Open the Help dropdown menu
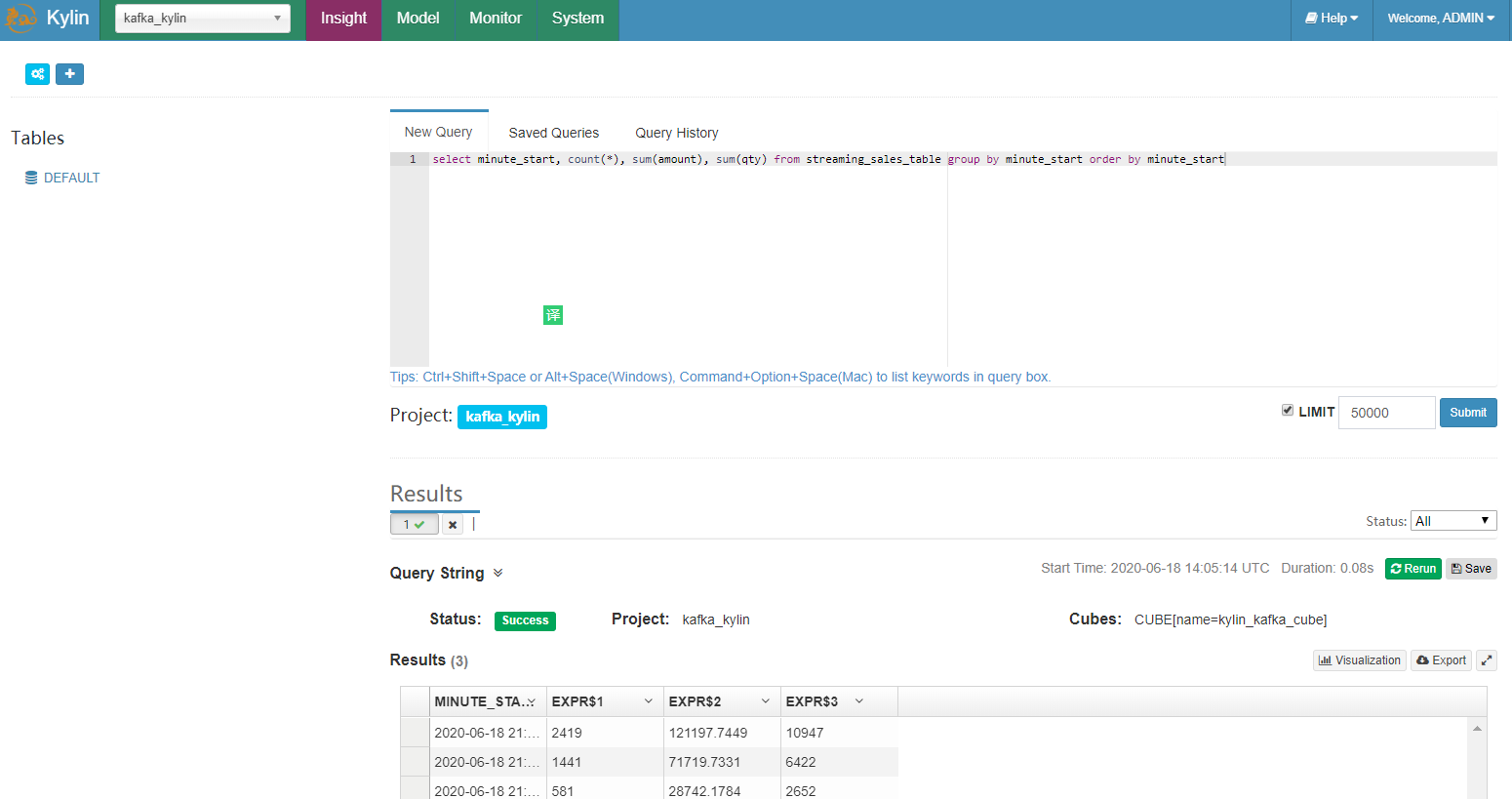The height and width of the screenshot is (799, 1512). [1332, 19]
